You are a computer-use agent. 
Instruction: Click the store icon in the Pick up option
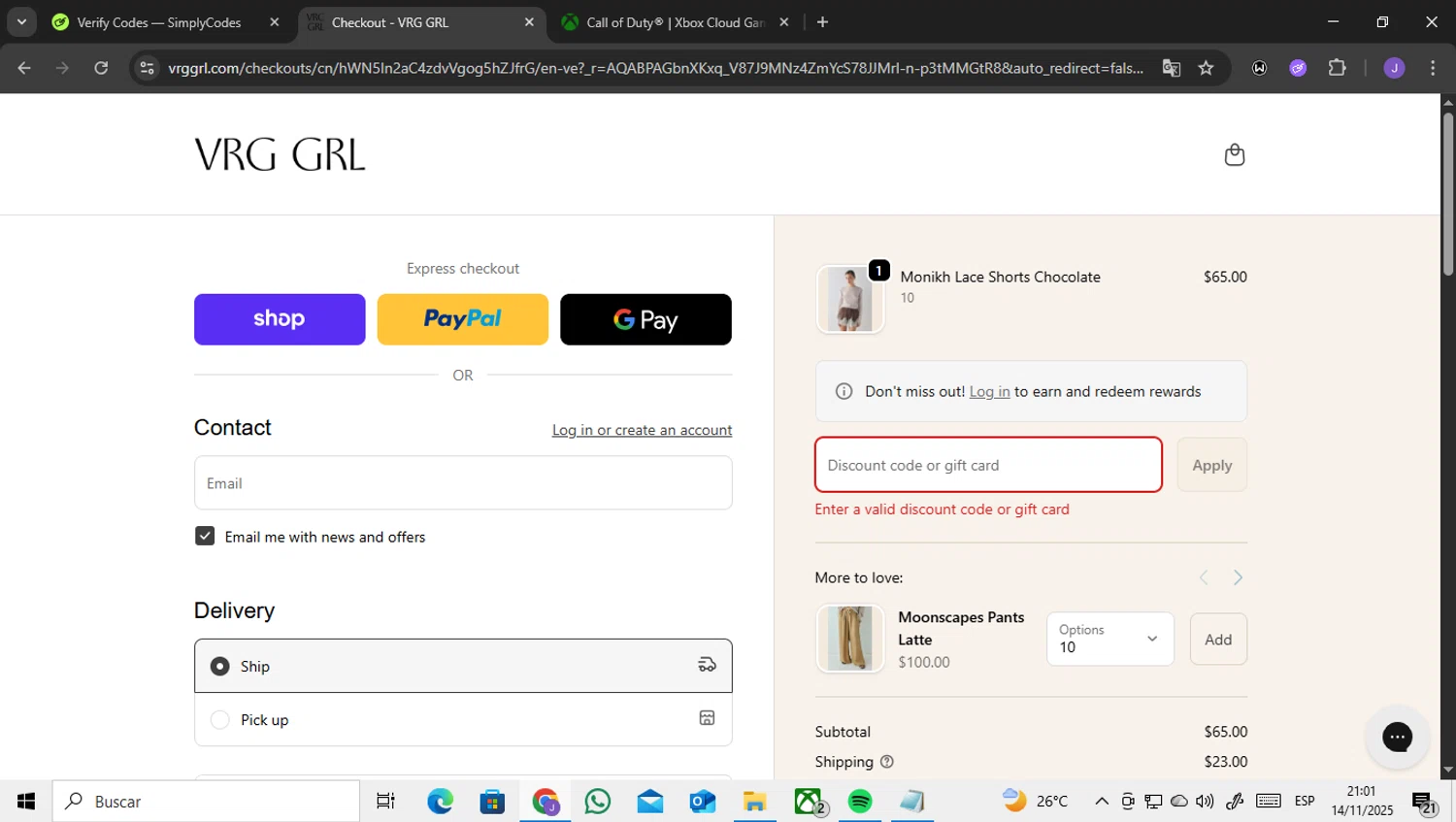tap(707, 718)
